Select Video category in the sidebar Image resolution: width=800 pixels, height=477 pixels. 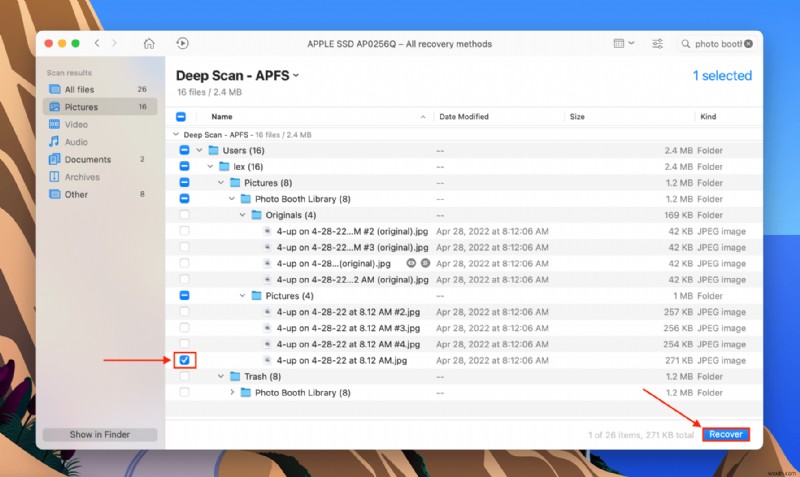[100, 124]
